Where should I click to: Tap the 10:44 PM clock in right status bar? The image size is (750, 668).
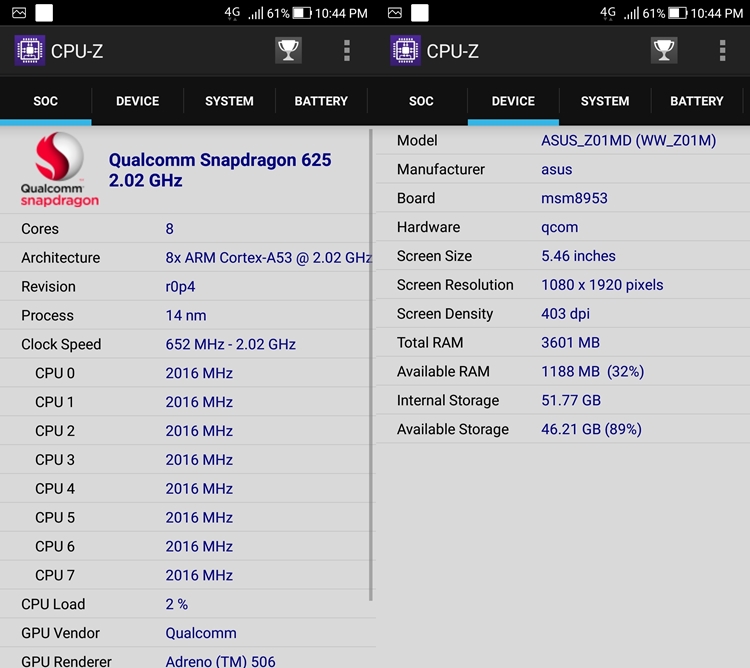717,13
